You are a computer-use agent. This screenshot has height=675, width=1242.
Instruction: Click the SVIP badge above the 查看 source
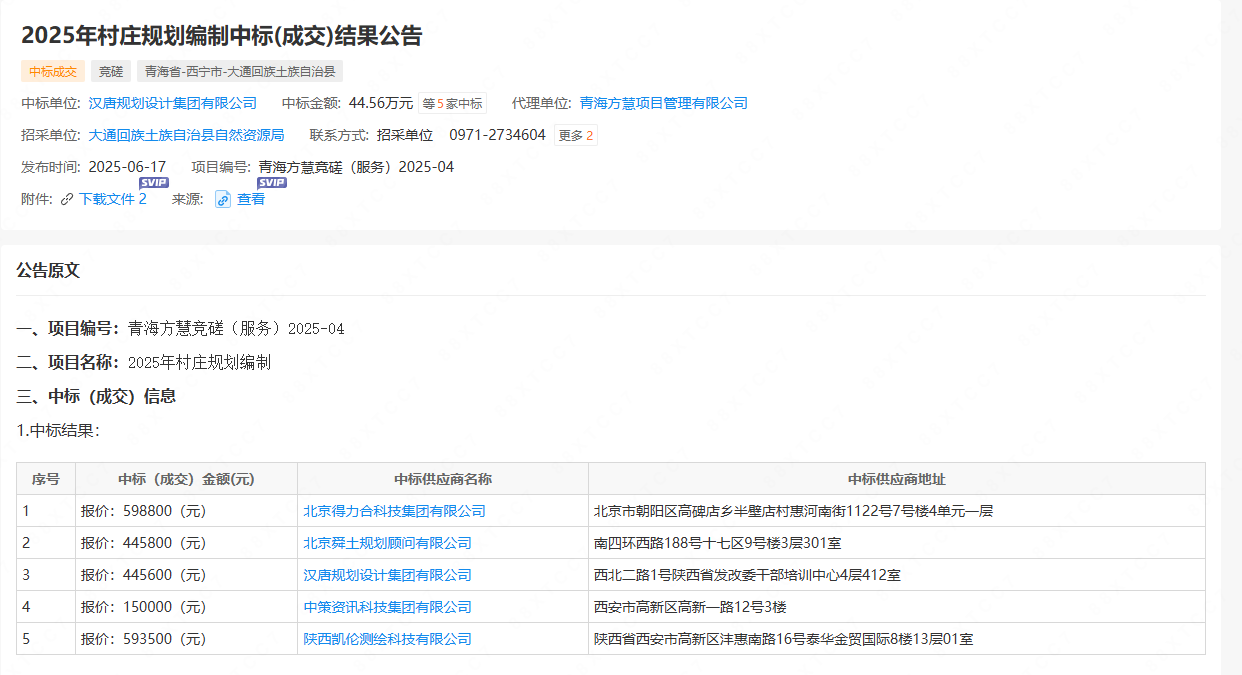click(x=268, y=183)
